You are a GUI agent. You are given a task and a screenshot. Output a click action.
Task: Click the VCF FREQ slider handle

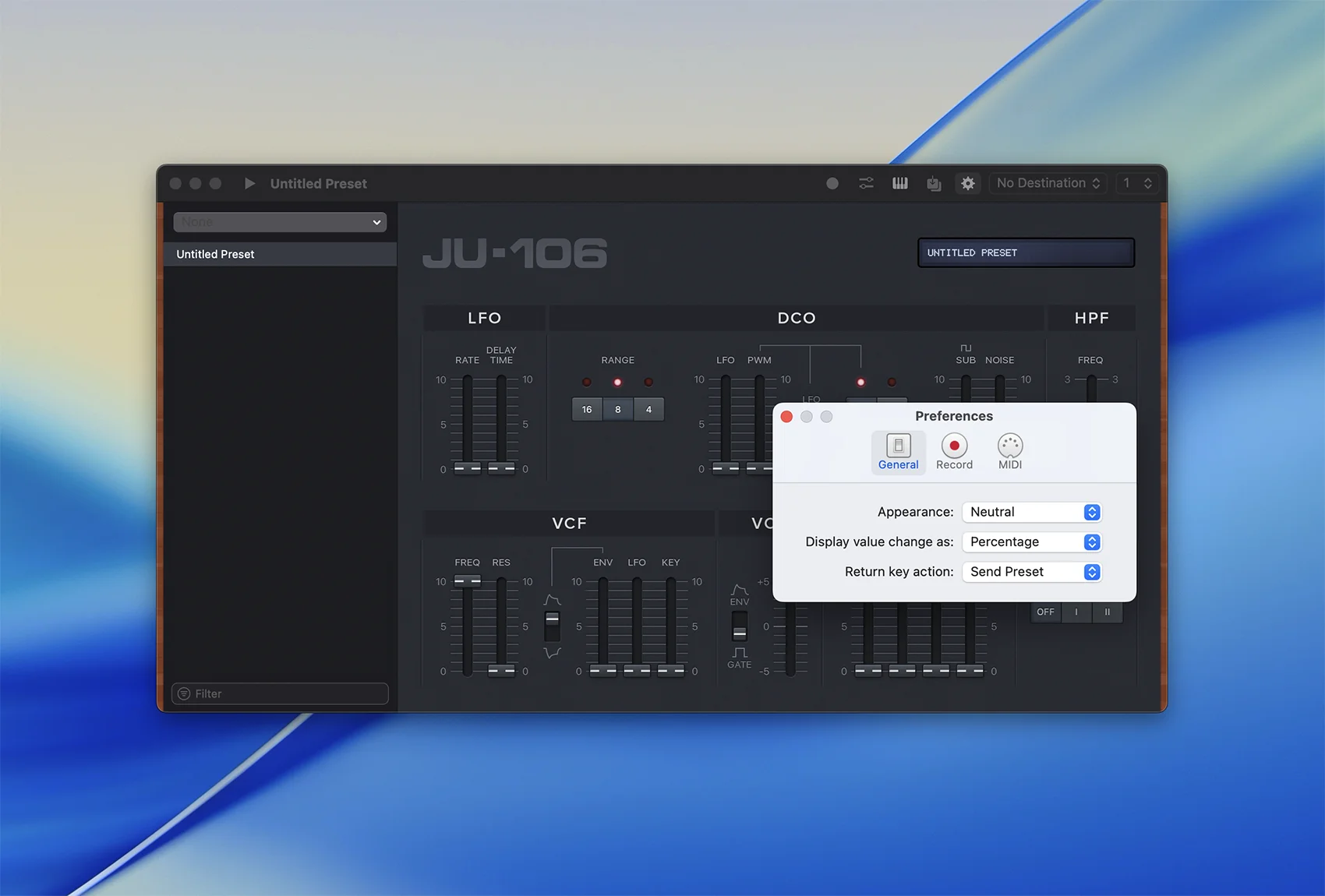pos(467,581)
